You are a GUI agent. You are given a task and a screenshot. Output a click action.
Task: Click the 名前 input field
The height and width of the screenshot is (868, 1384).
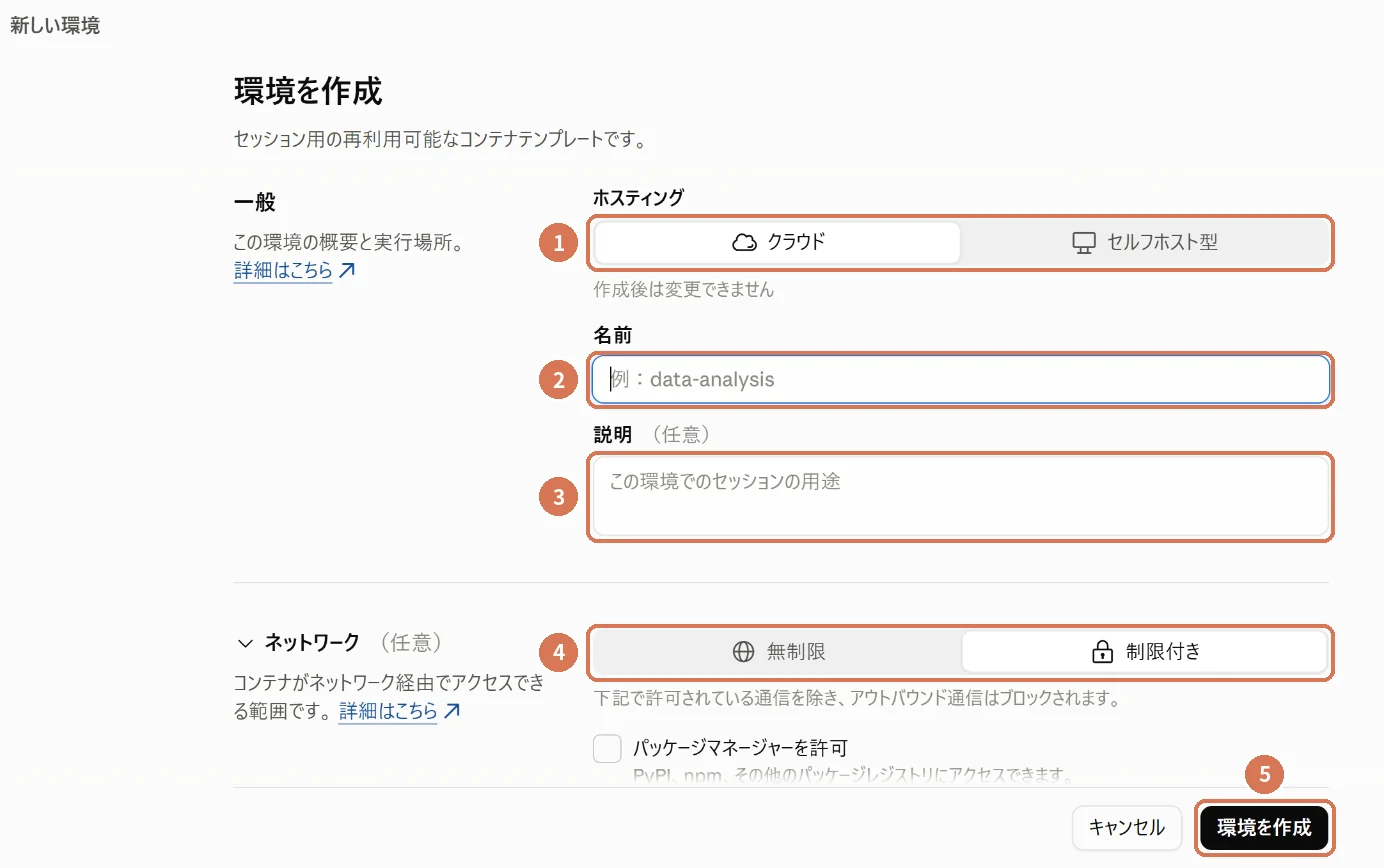pos(960,380)
